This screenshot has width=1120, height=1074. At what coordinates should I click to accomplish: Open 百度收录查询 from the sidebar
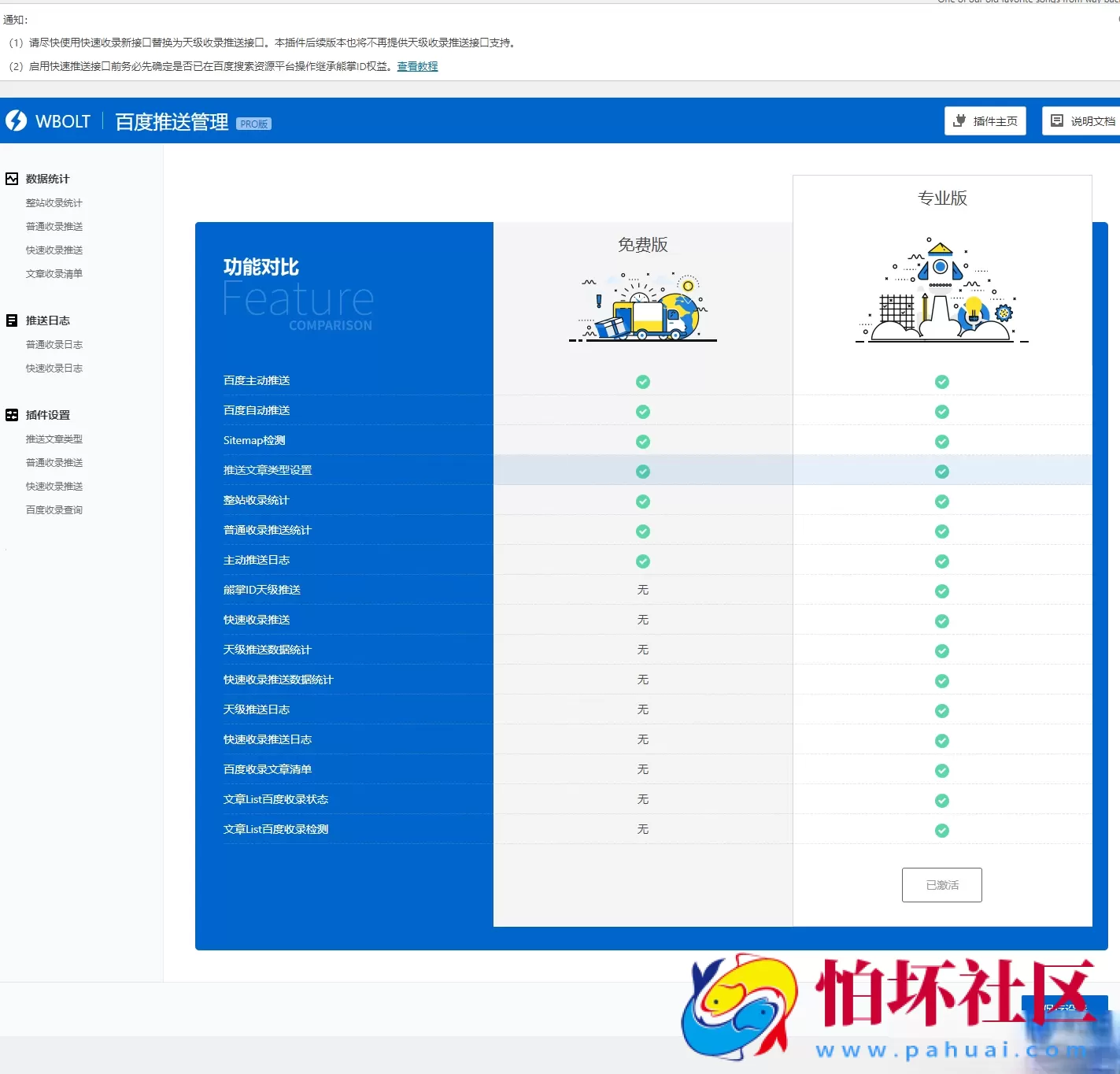pos(53,509)
